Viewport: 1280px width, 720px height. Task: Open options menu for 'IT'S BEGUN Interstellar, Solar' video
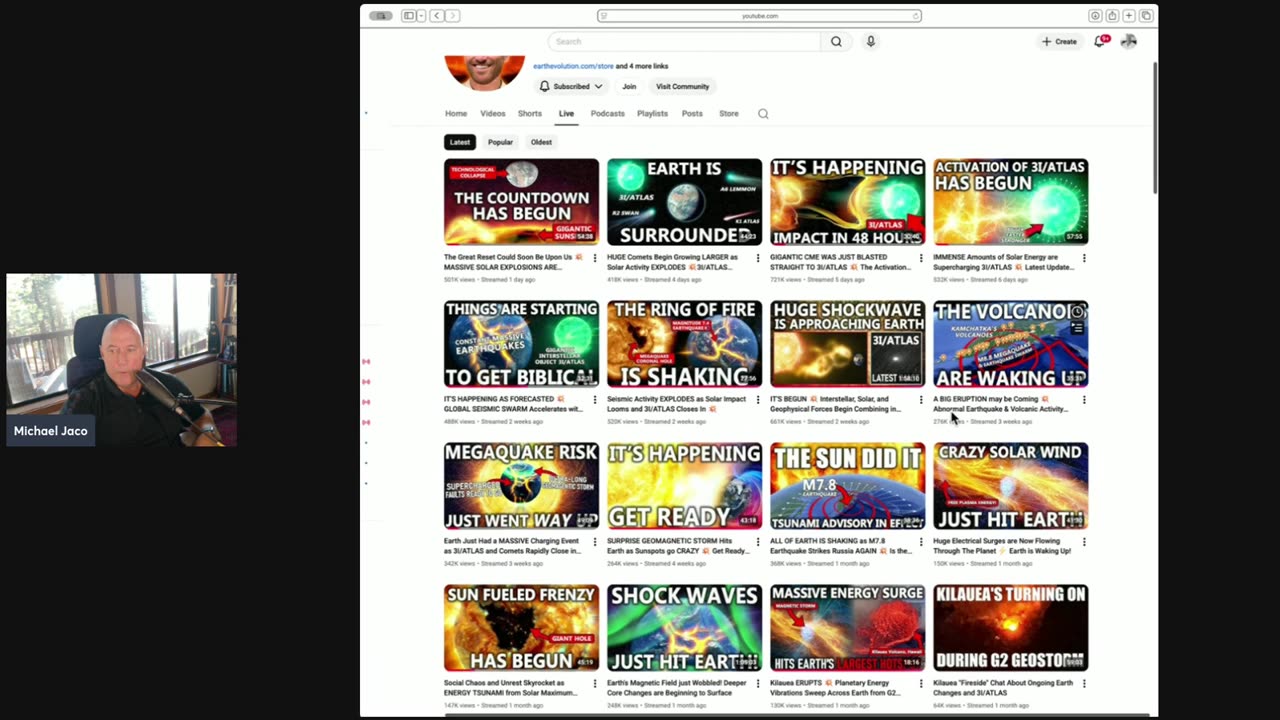point(921,400)
